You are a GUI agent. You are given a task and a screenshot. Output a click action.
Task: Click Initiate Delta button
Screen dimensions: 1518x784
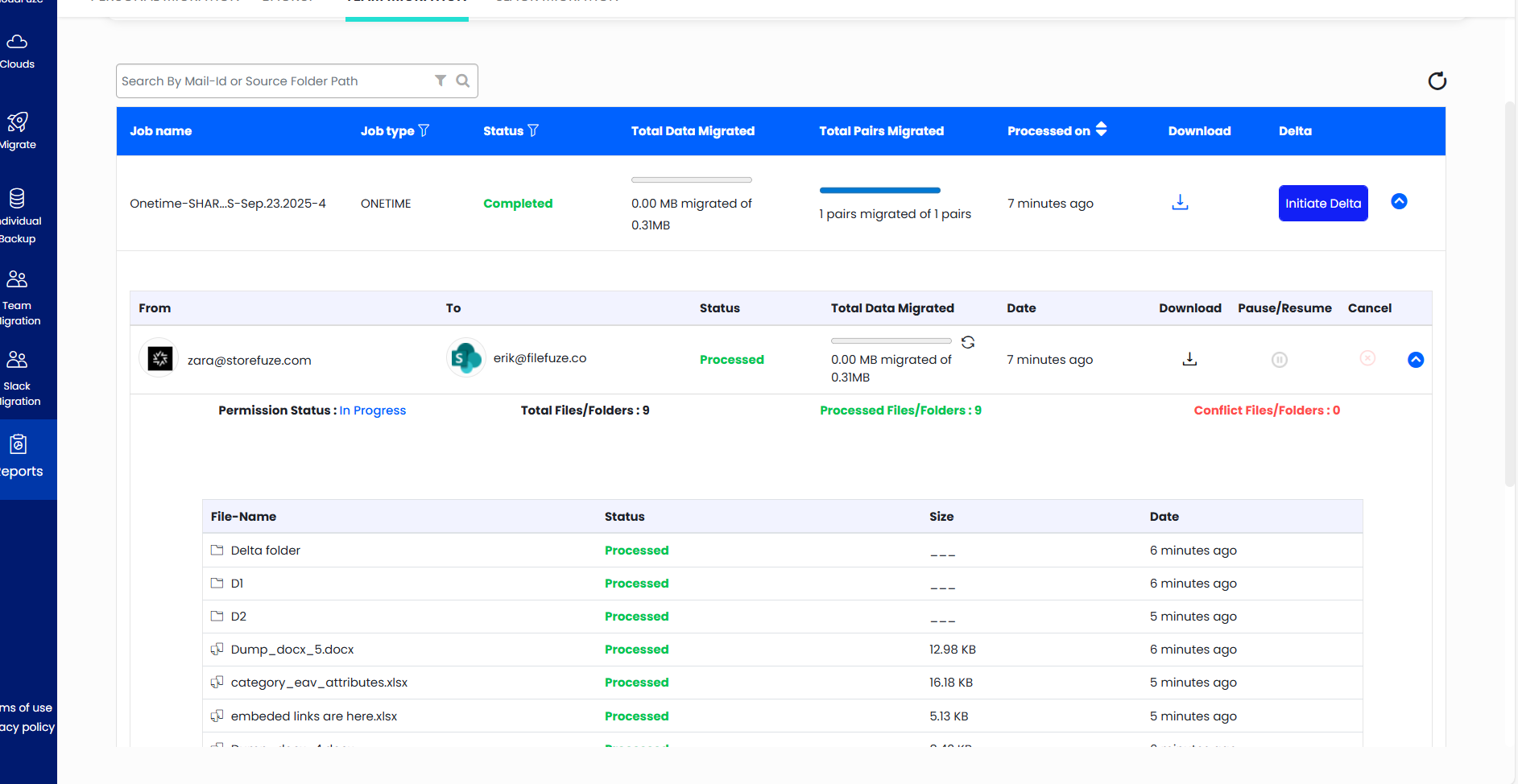click(x=1323, y=203)
